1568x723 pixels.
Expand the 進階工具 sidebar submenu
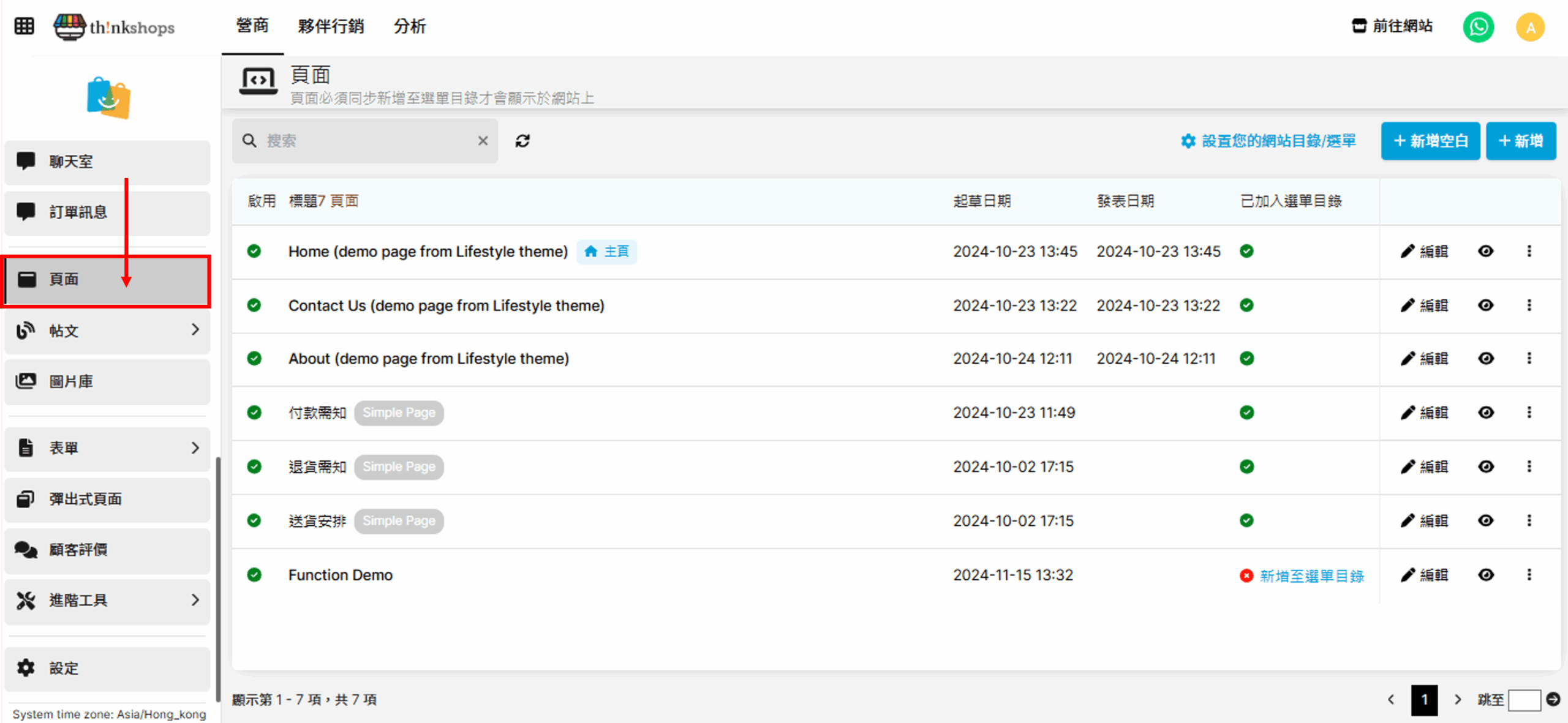tap(195, 600)
